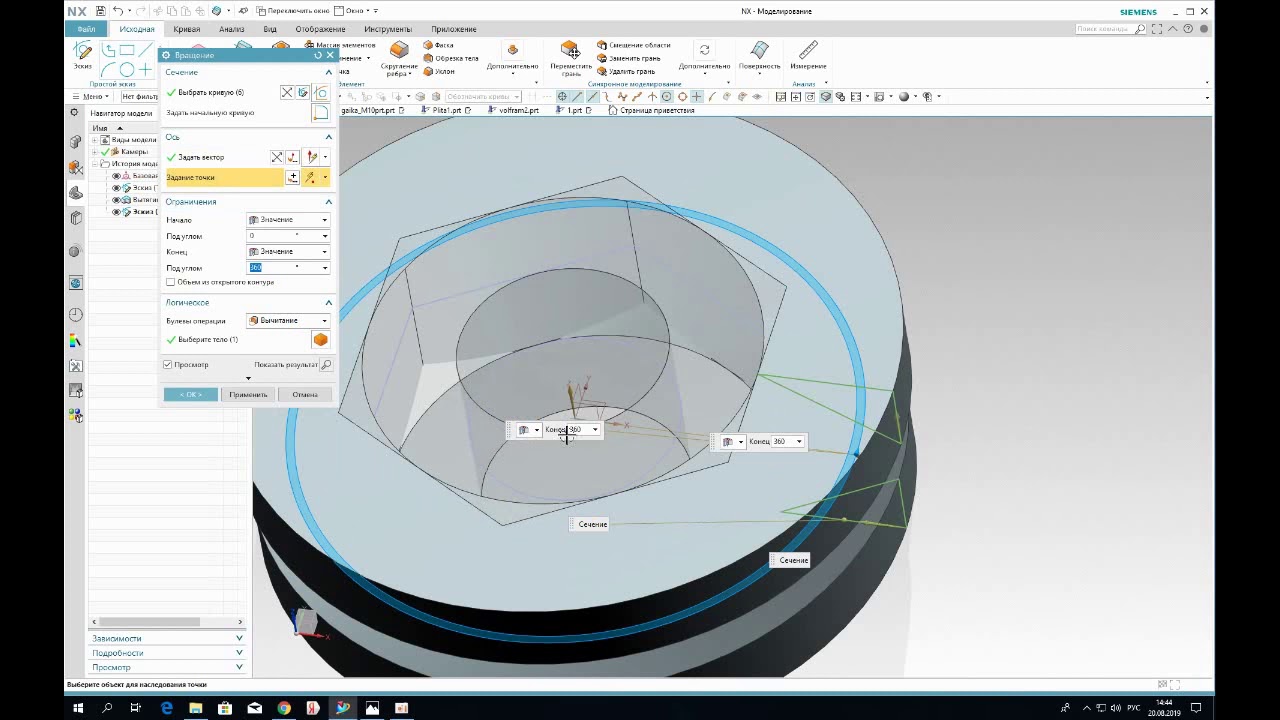Collapse the Ограничения section
This screenshot has width=1280, height=720.
328,202
